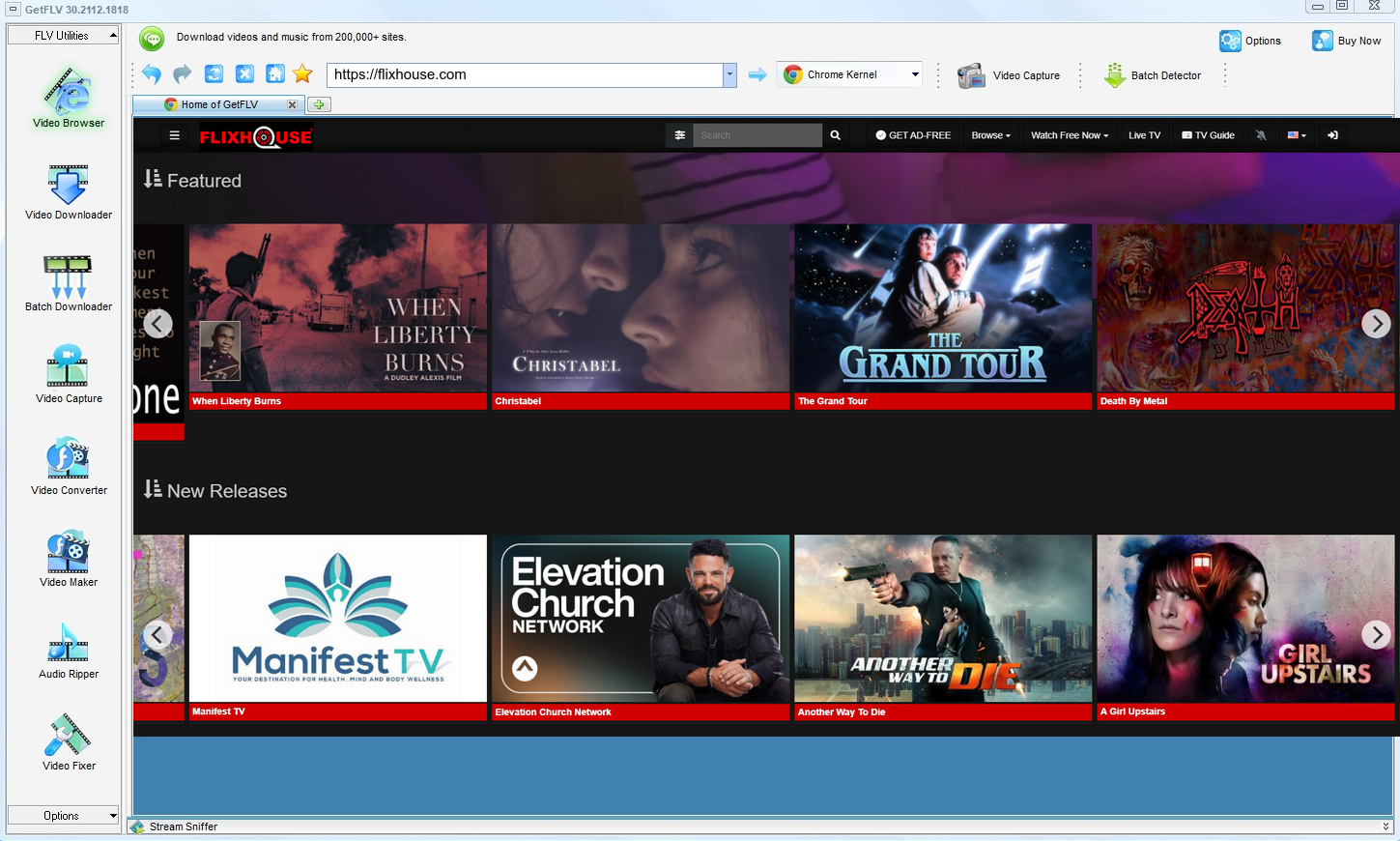Toggle the notification bell icon
The width and height of the screenshot is (1400, 841).
click(1261, 135)
